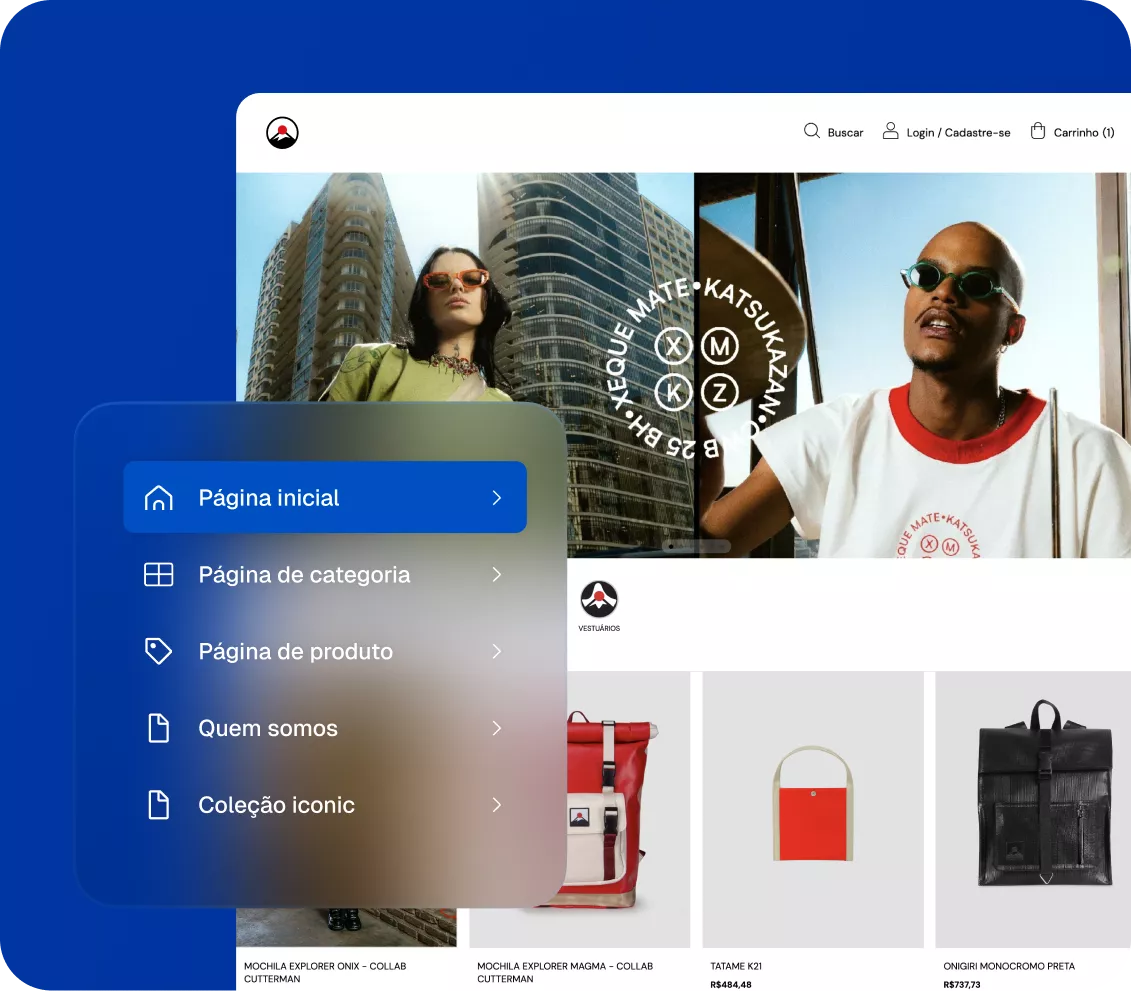The image size is (1131, 991).
Task: Click the page icon beside Quem somos
Action: coord(157,728)
